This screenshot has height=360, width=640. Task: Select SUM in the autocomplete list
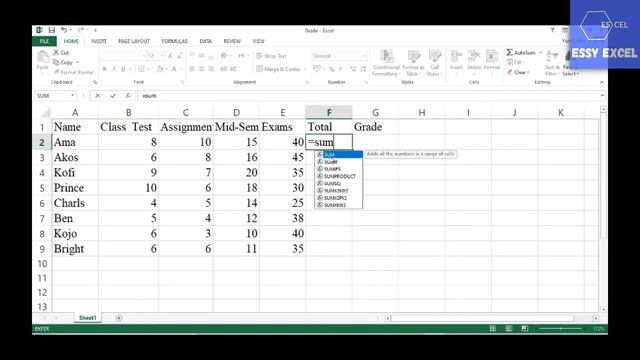coord(339,155)
